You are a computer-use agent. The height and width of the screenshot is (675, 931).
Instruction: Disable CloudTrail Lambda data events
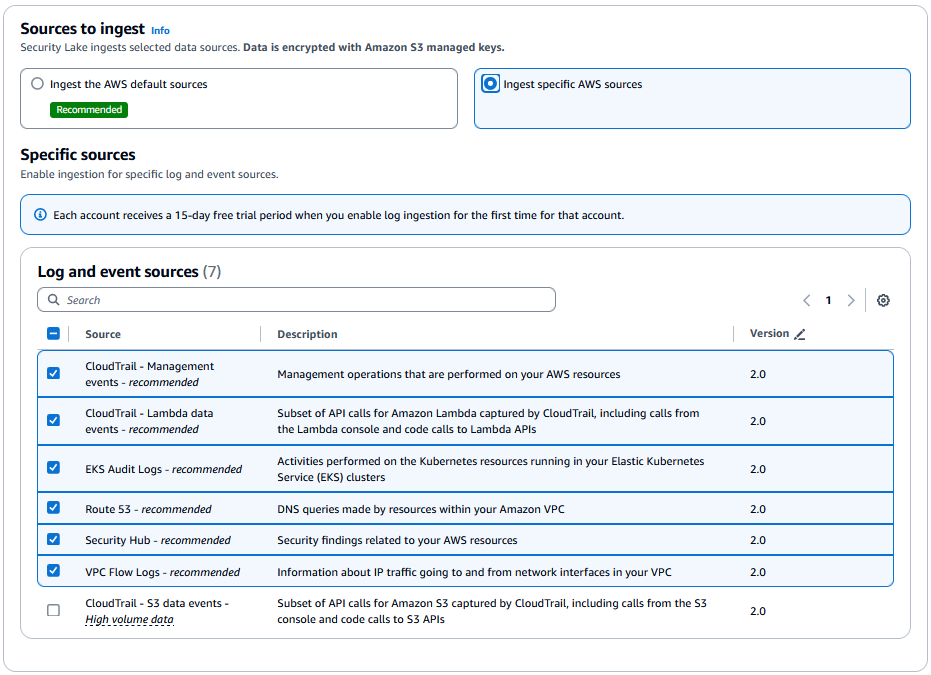(x=53, y=420)
